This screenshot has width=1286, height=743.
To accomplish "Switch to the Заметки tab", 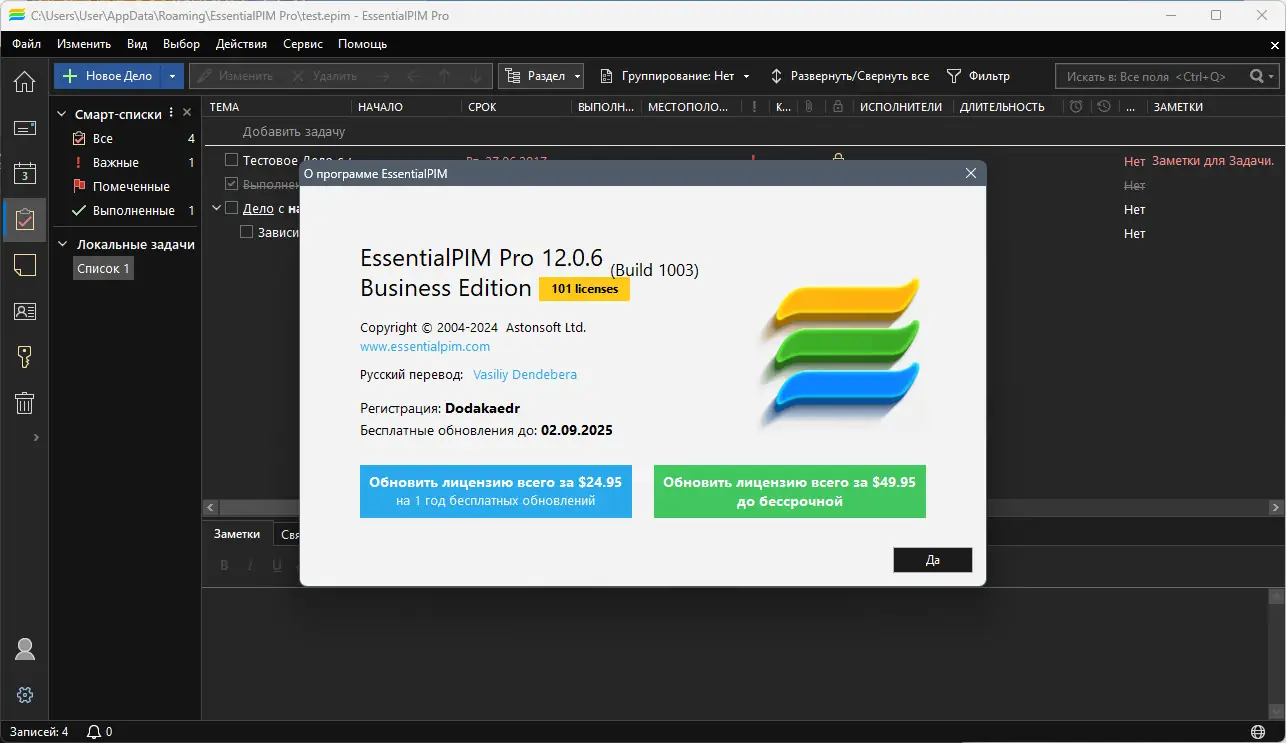I will point(237,534).
